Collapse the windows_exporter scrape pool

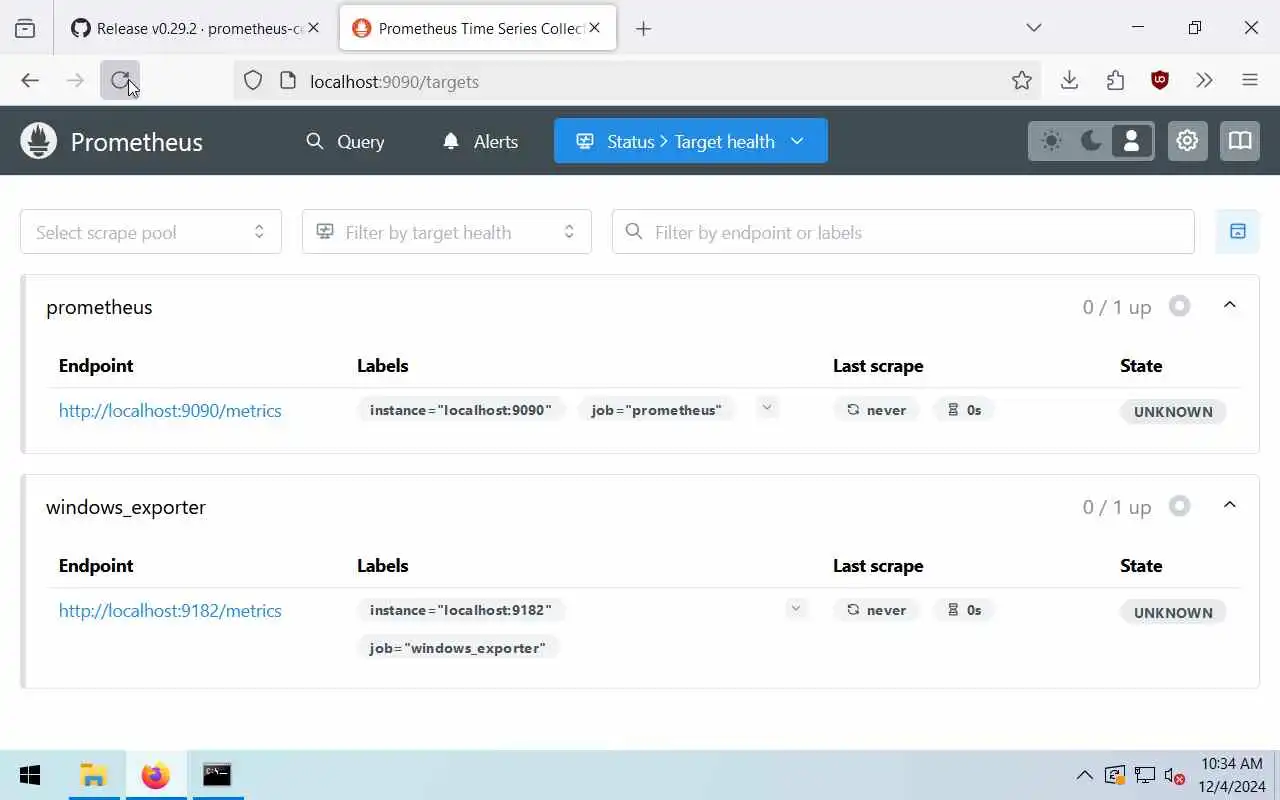pyautogui.click(x=1230, y=506)
